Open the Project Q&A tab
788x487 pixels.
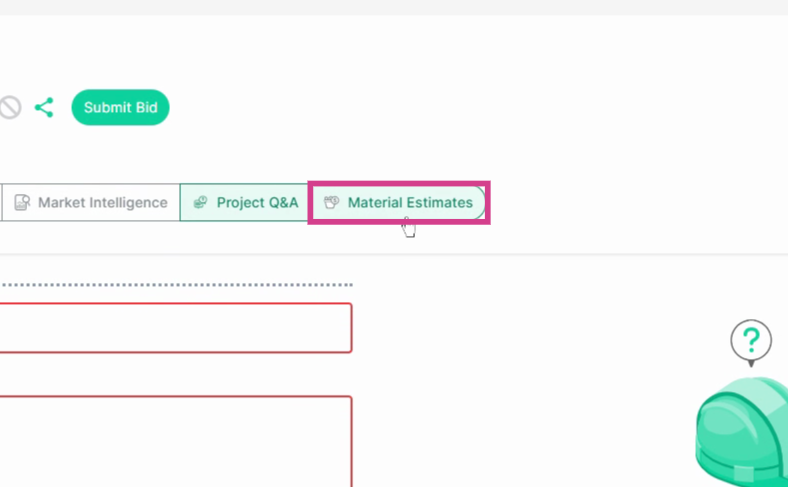pos(245,203)
